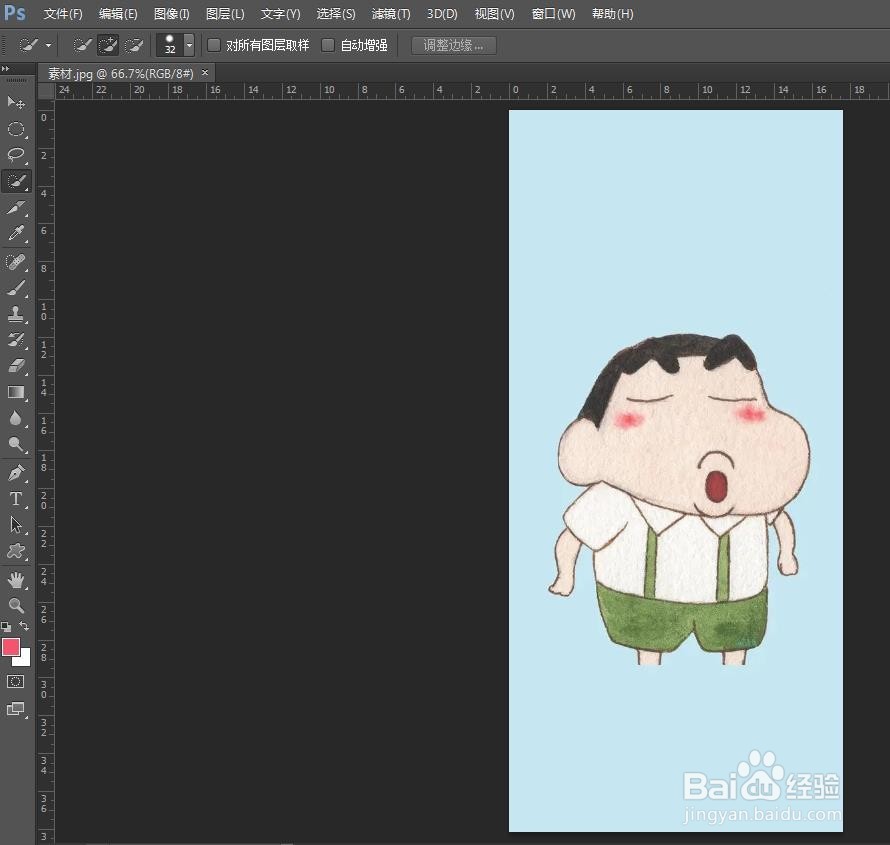Viewport: 890px width, 845px height.
Task: Swap foreground and background colors
Action: coord(24,626)
